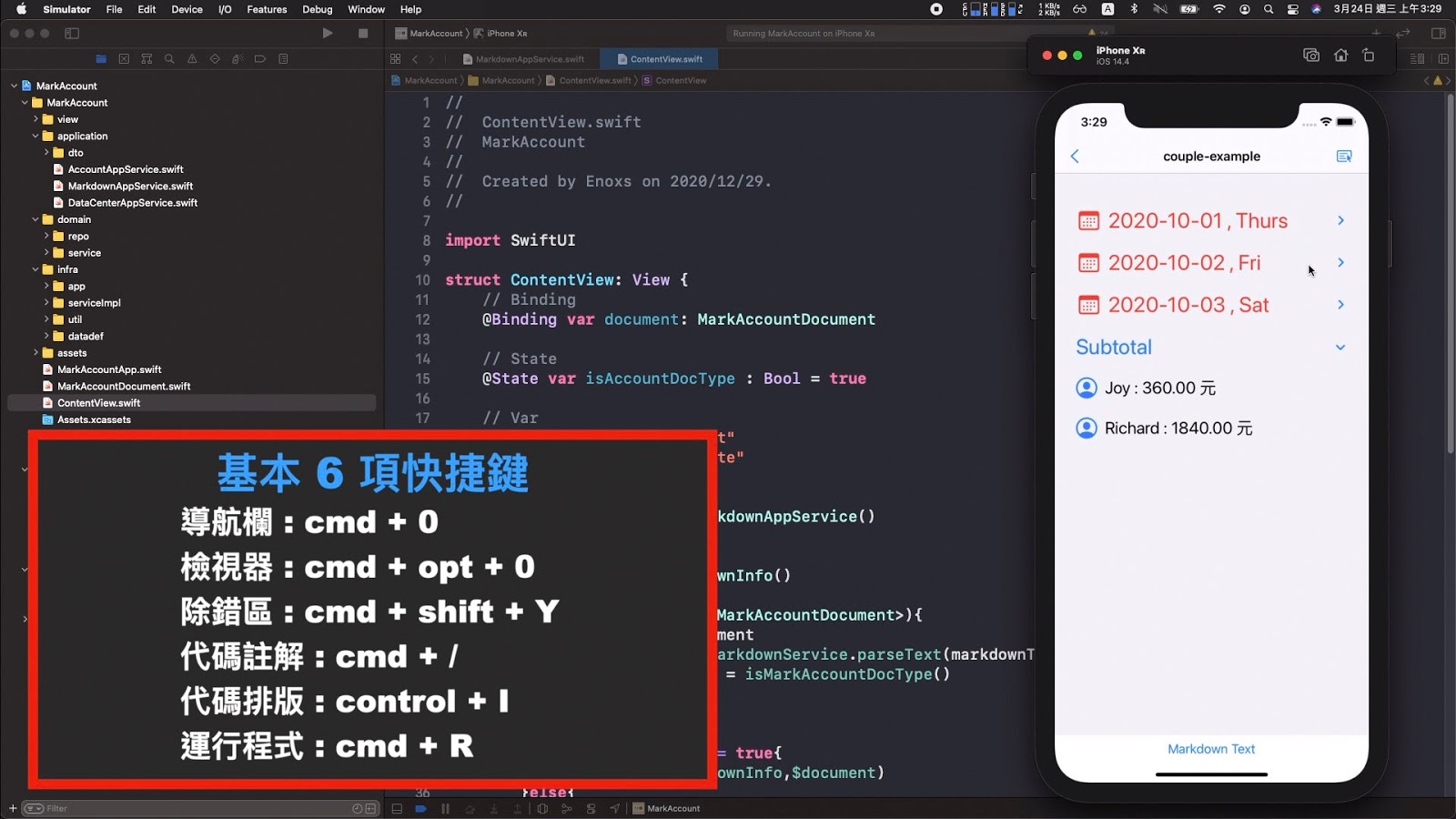Screen dimensions: 1456x819
Task: Pause program execution
Action: (x=445, y=808)
